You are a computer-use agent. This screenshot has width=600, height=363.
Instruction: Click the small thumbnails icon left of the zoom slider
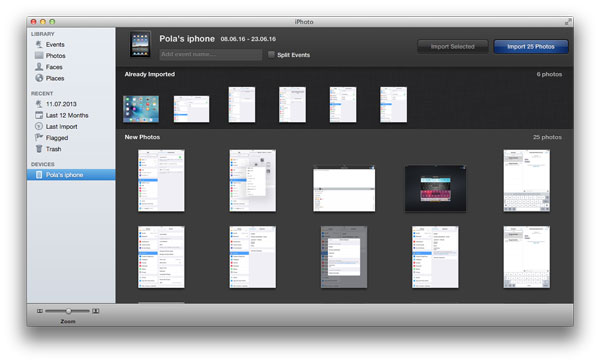pos(40,311)
